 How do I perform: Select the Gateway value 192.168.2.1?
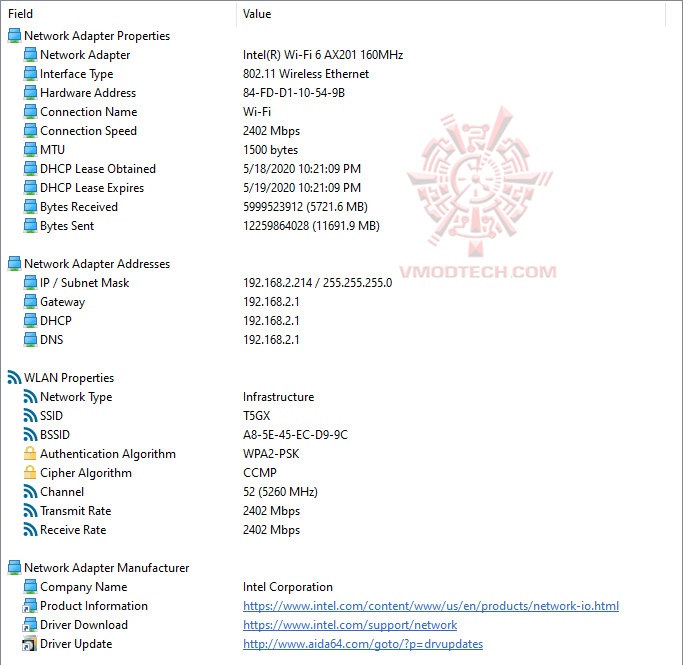[x=271, y=302]
